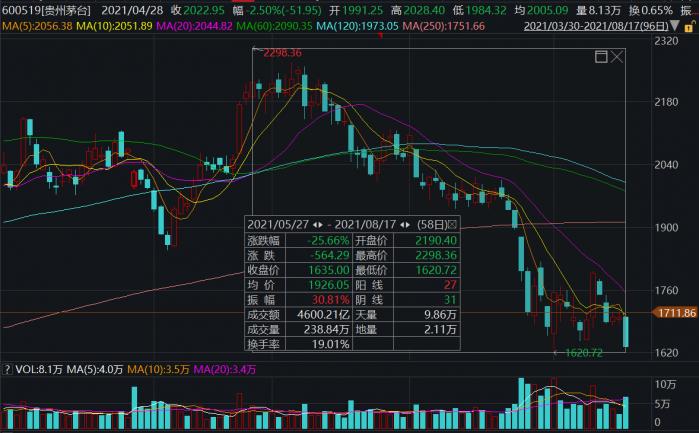Open the date range dropdown triangle
This screenshot has width=699, height=433.
[x=675, y=26]
